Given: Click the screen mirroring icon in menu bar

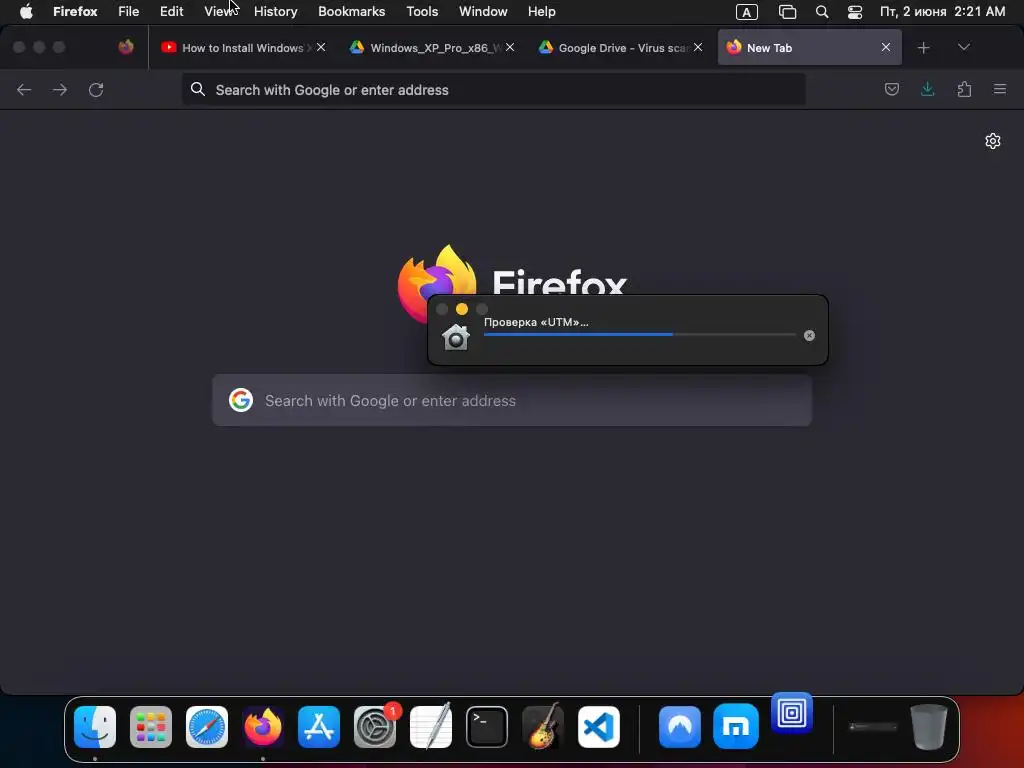Looking at the screenshot, I should pos(788,12).
